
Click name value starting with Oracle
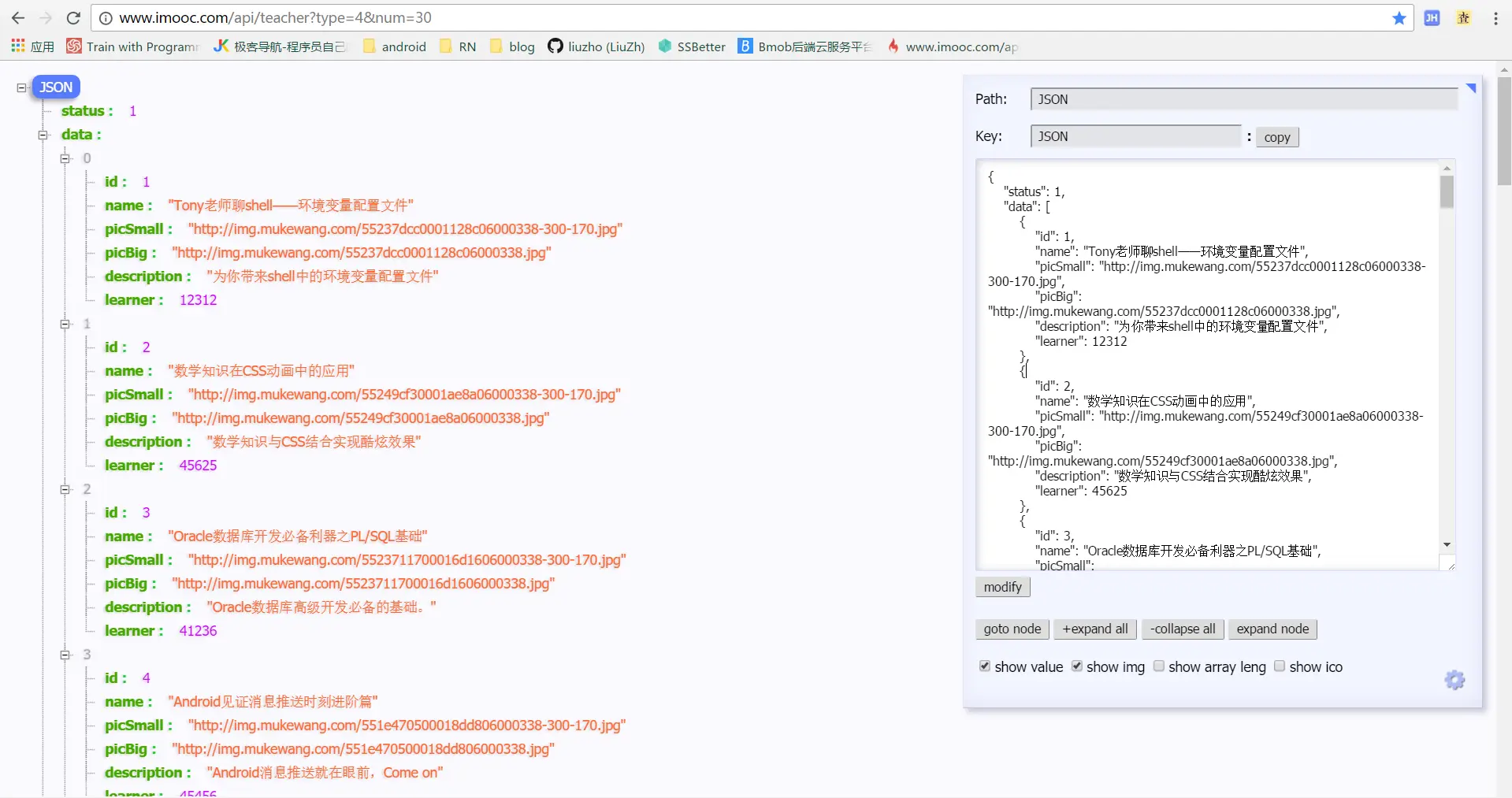tap(298, 536)
